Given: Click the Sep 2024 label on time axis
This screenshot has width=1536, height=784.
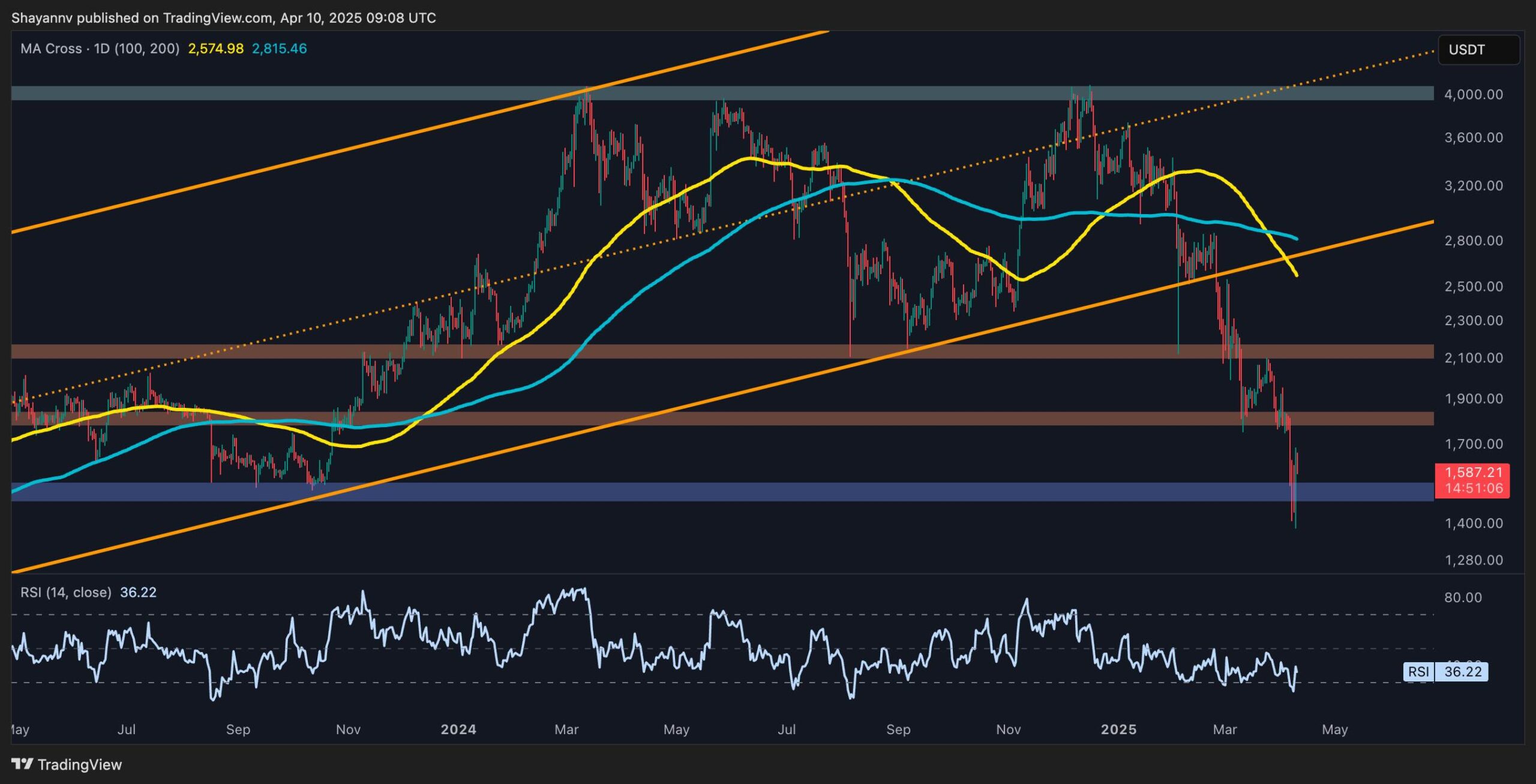Looking at the screenshot, I should point(898,729).
